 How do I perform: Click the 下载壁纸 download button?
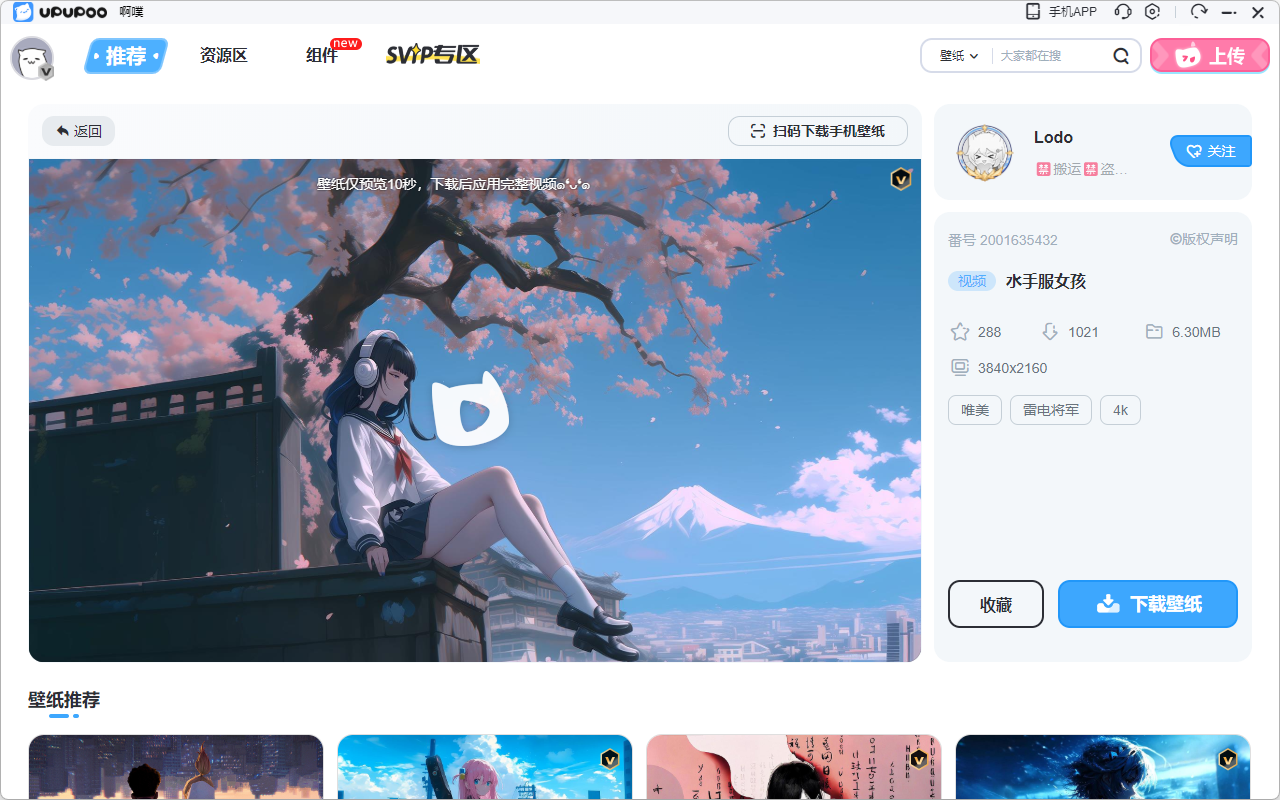click(1147, 604)
